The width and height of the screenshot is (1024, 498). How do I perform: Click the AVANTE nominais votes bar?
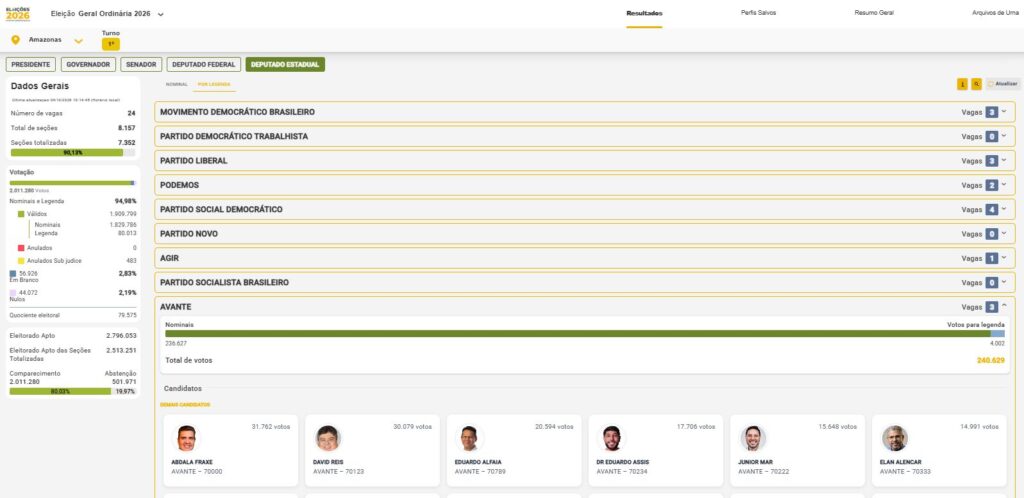pyautogui.click(x=577, y=334)
